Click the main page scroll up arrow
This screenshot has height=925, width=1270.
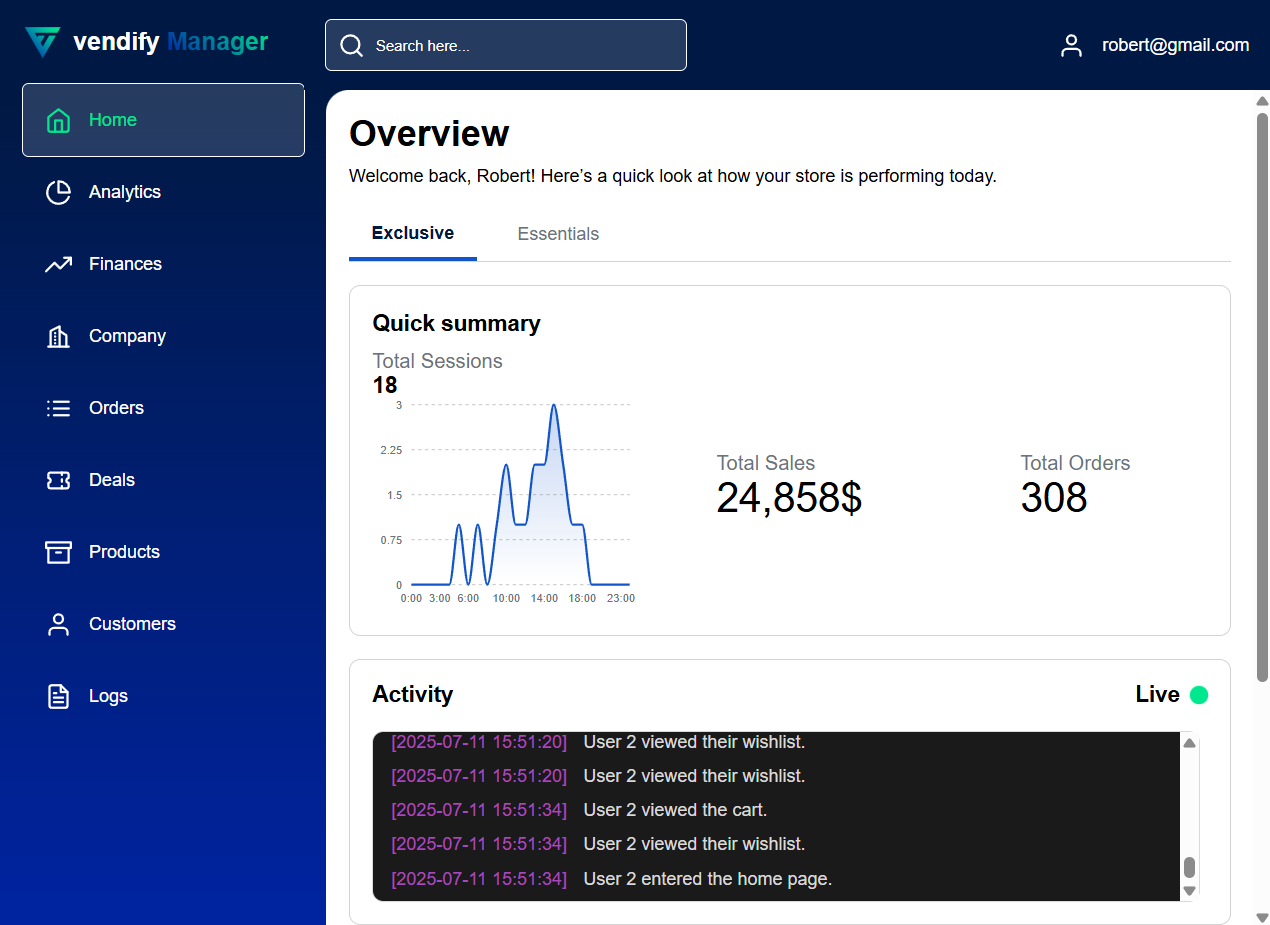tap(1262, 101)
